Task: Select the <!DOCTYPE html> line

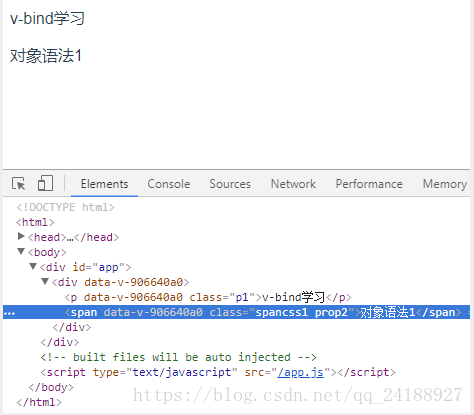Action: click(65, 207)
